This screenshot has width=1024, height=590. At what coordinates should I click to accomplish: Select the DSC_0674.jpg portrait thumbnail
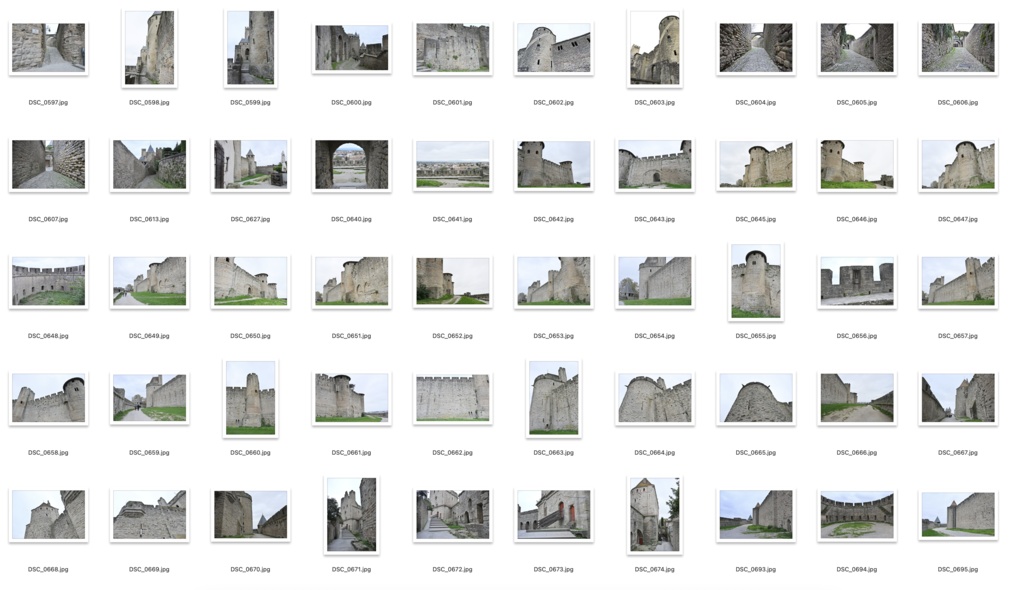(654, 515)
